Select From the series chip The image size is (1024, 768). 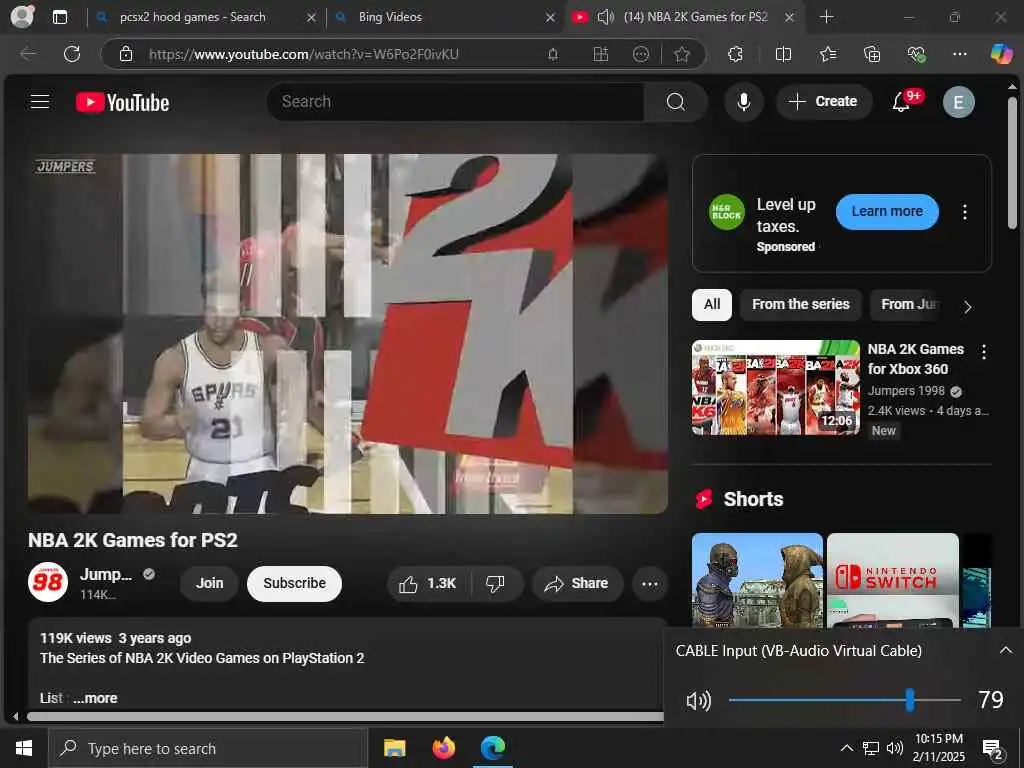(x=801, y=304)
